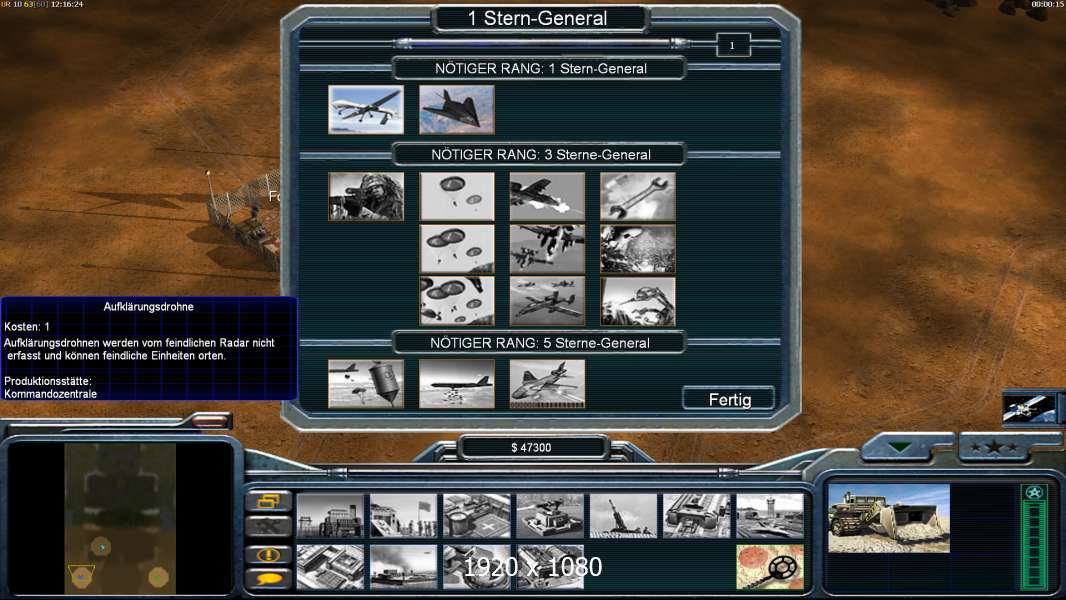Select the two-plane A-10 strike icon
The width and height of the screenshot is (1066, 600).
pos(547,249)
